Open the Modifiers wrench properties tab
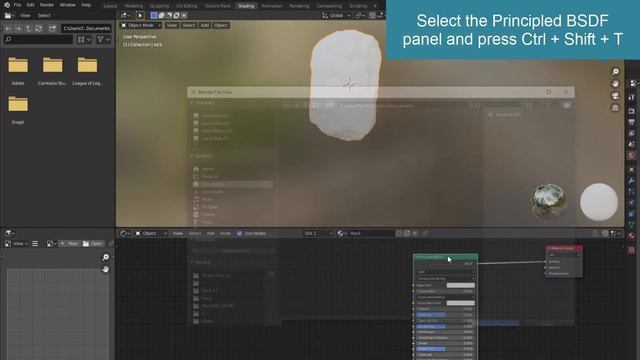Image resolution: width=640 pixels, height=360 pixels. pos(632,180)
